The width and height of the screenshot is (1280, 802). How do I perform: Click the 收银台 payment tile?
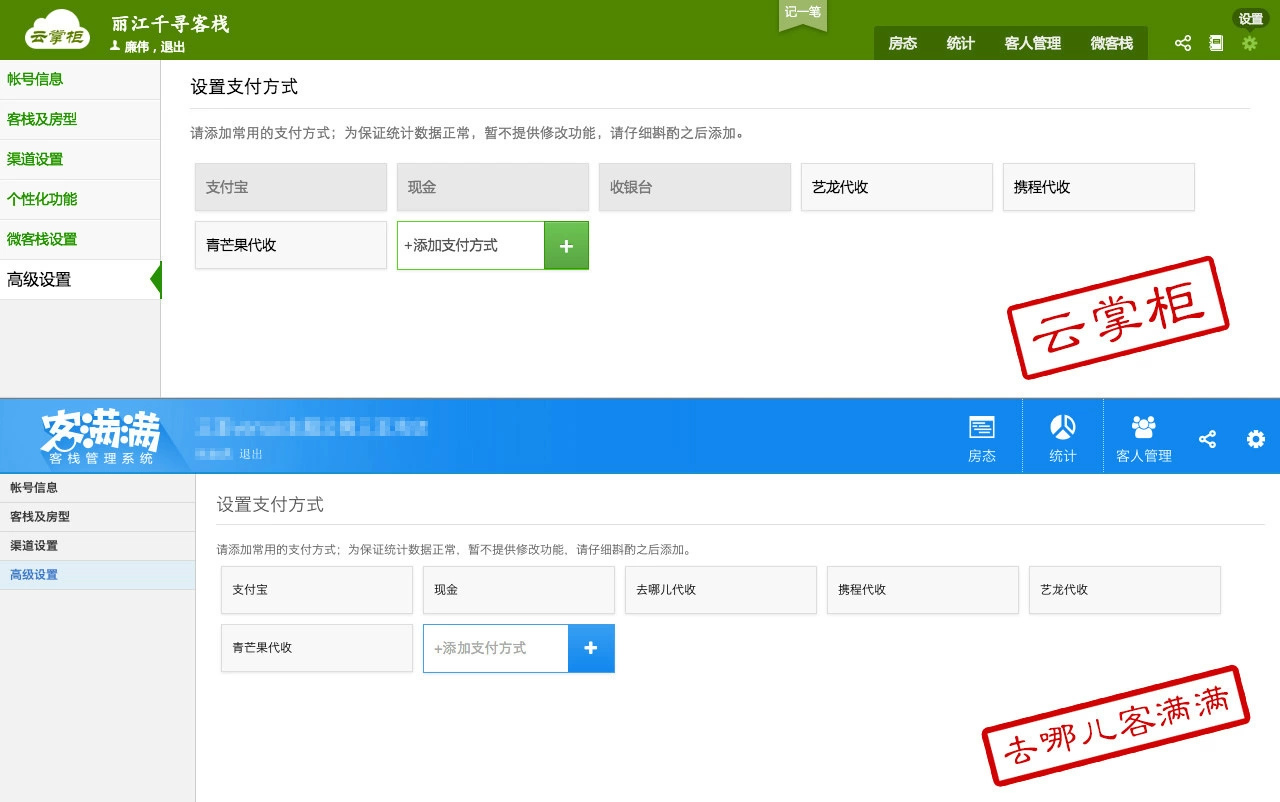pos(695,187)
